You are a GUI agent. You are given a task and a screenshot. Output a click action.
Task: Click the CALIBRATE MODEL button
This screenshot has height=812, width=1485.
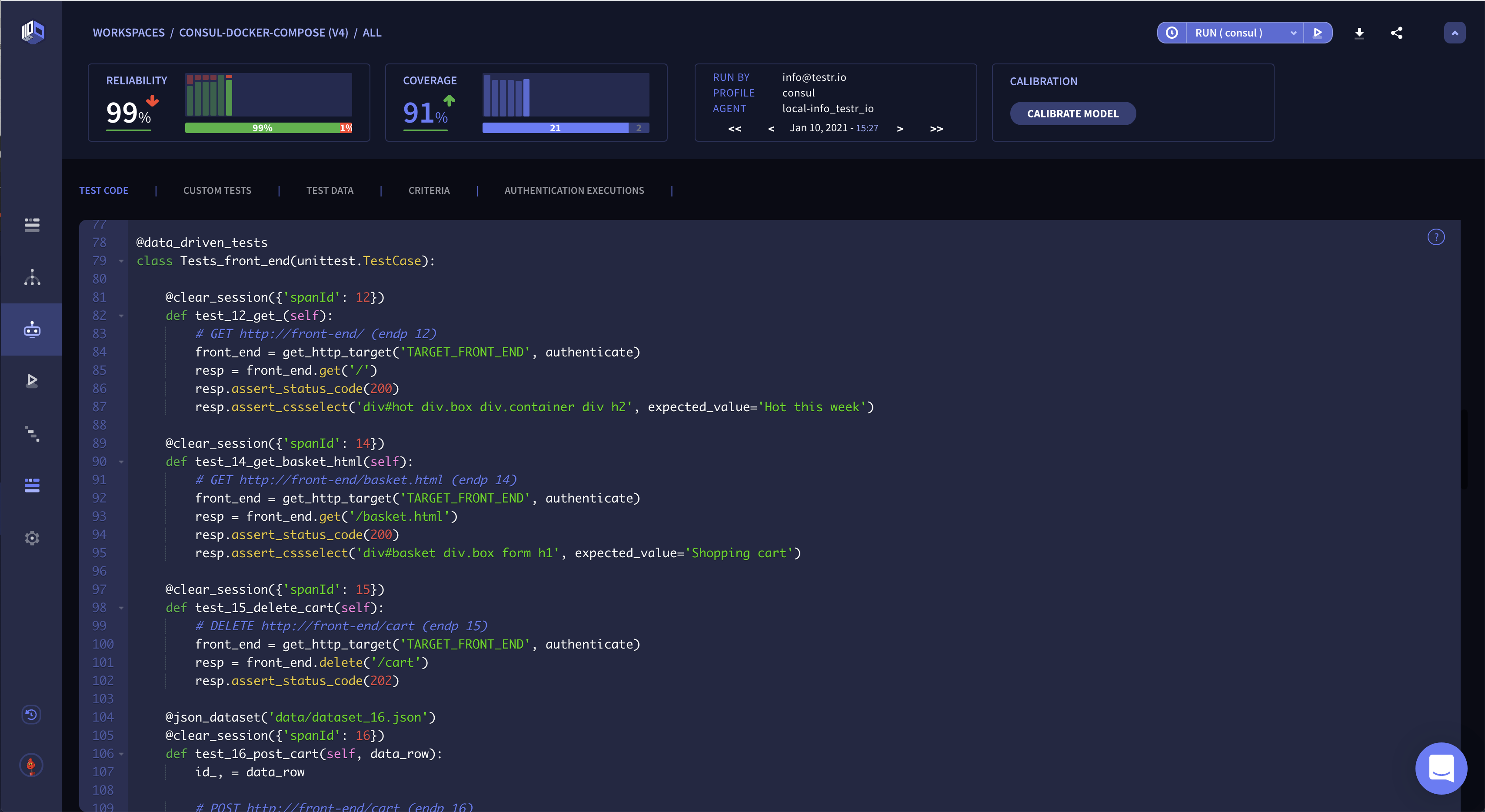[1072, 113]
